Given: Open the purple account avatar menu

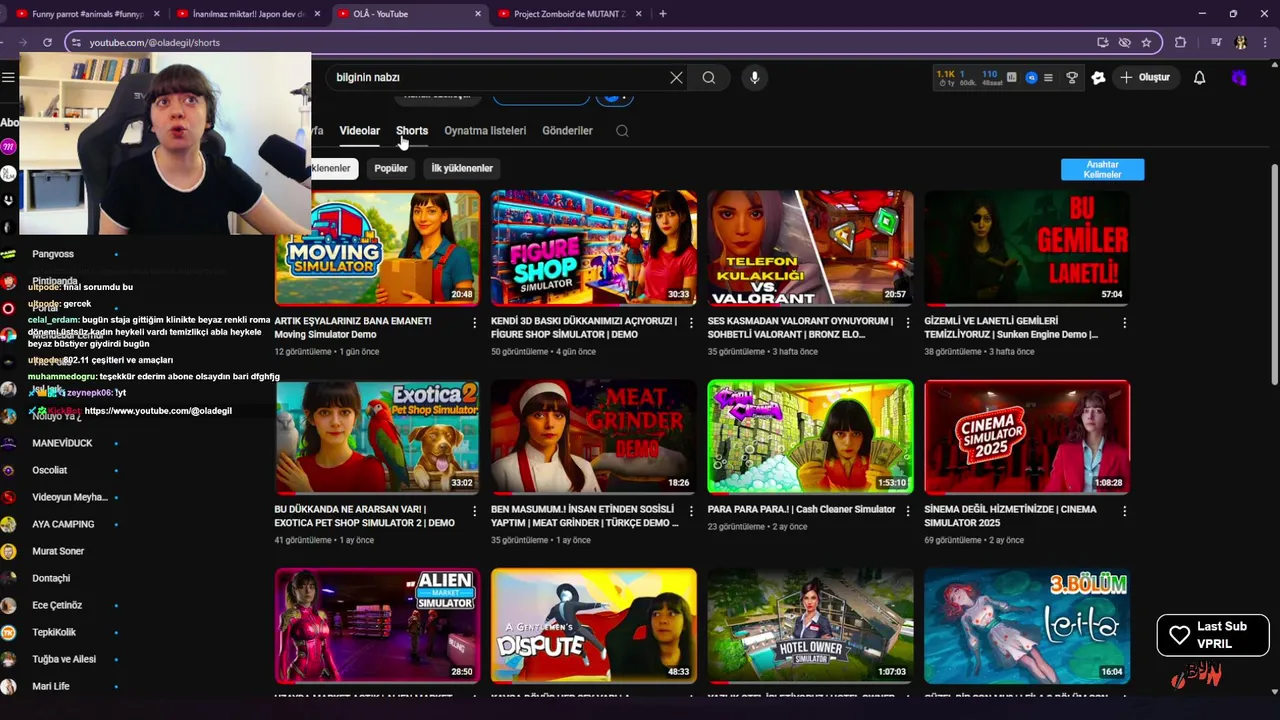Looking at the screenshot, I should pos(1239,77).
